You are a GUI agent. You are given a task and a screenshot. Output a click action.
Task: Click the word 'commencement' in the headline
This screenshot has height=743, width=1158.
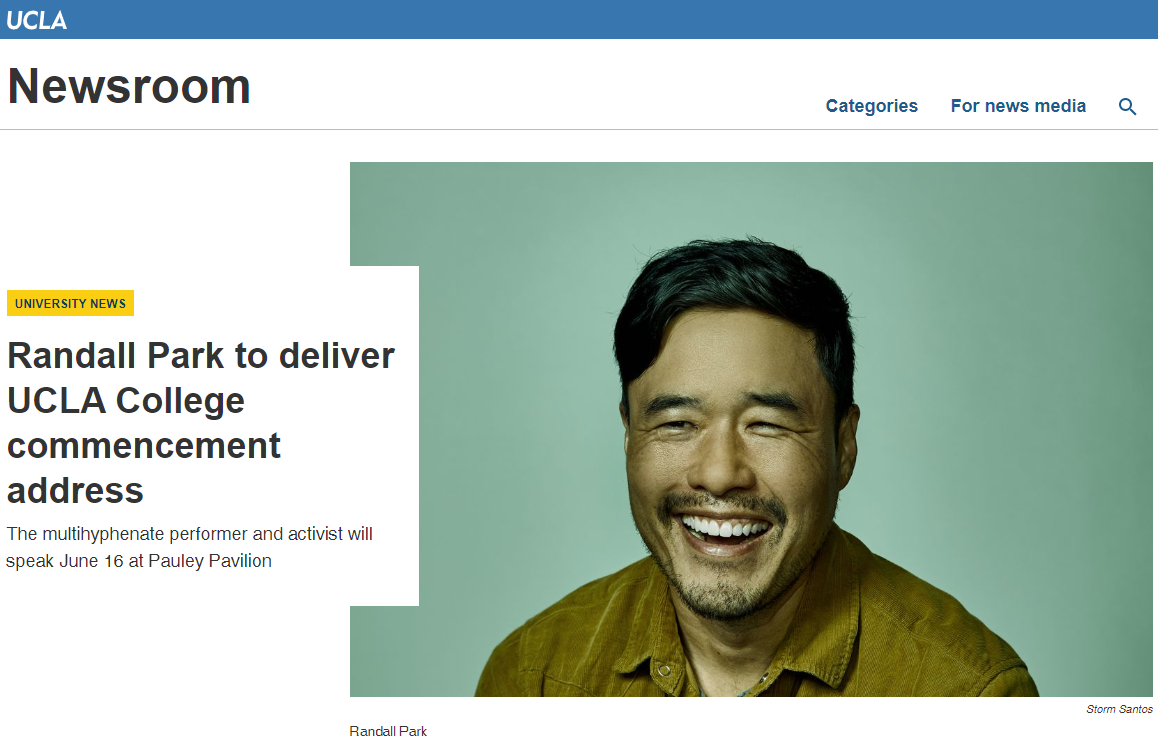point(144,446)
